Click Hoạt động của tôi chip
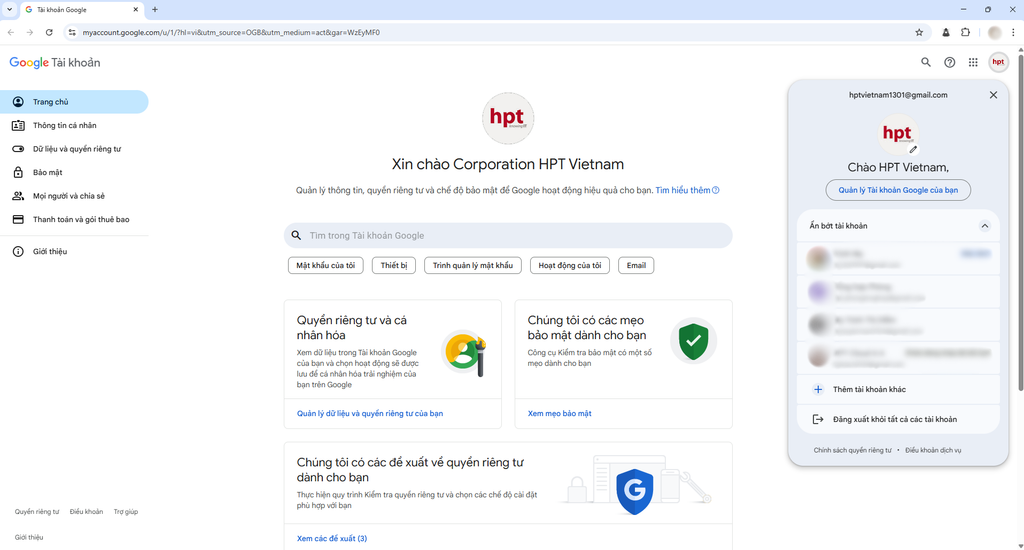The image size is (1024, 550). click(569, 265)
